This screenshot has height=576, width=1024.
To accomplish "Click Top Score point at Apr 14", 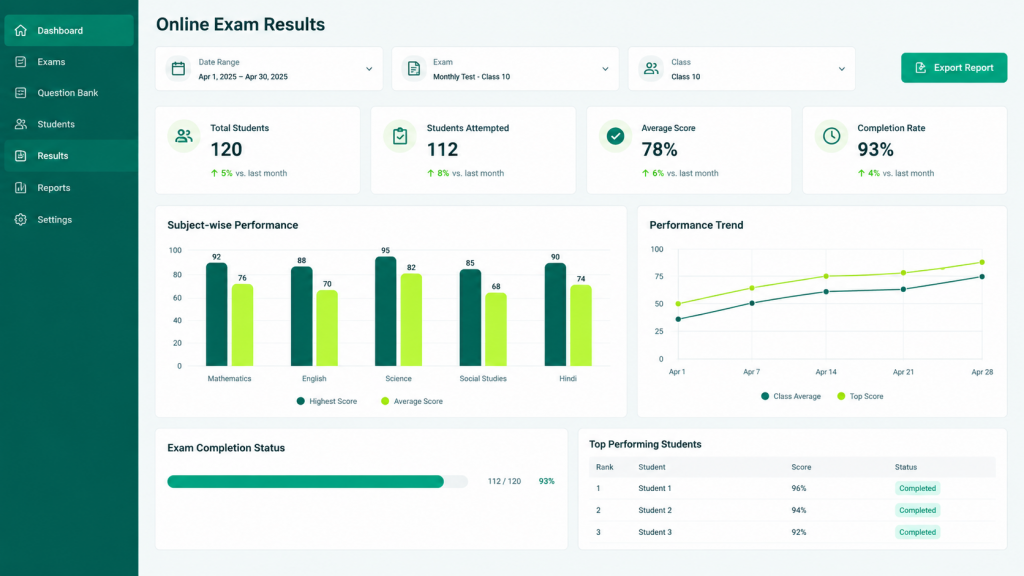I will click(x=826, y=276).
